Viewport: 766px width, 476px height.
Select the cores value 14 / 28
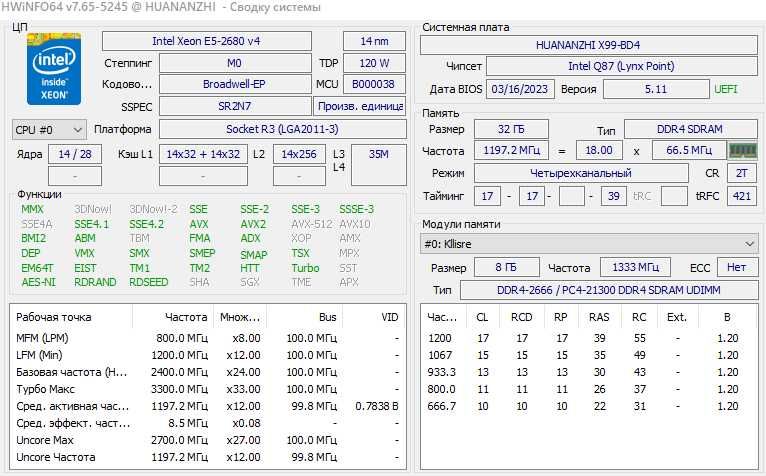point(75,154)
